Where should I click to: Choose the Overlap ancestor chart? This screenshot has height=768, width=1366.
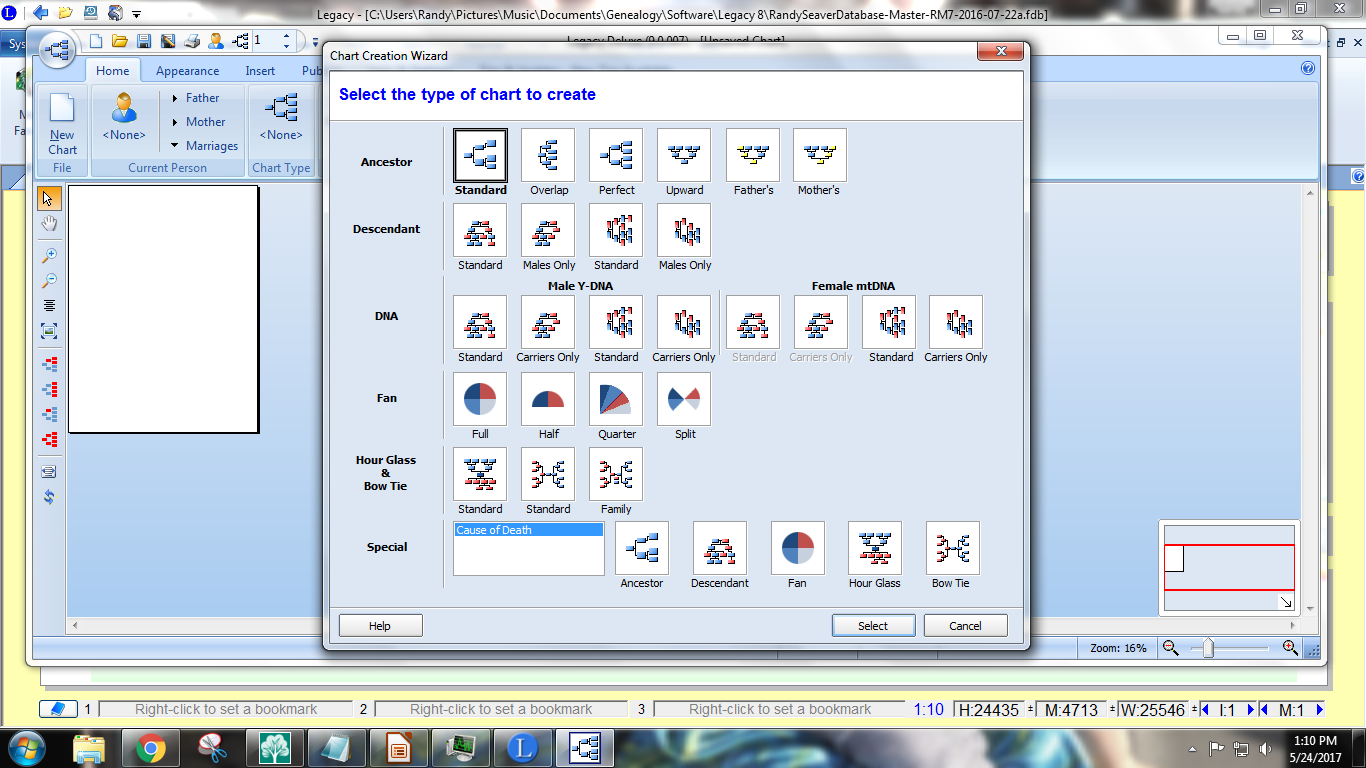(x=548, y=155)
